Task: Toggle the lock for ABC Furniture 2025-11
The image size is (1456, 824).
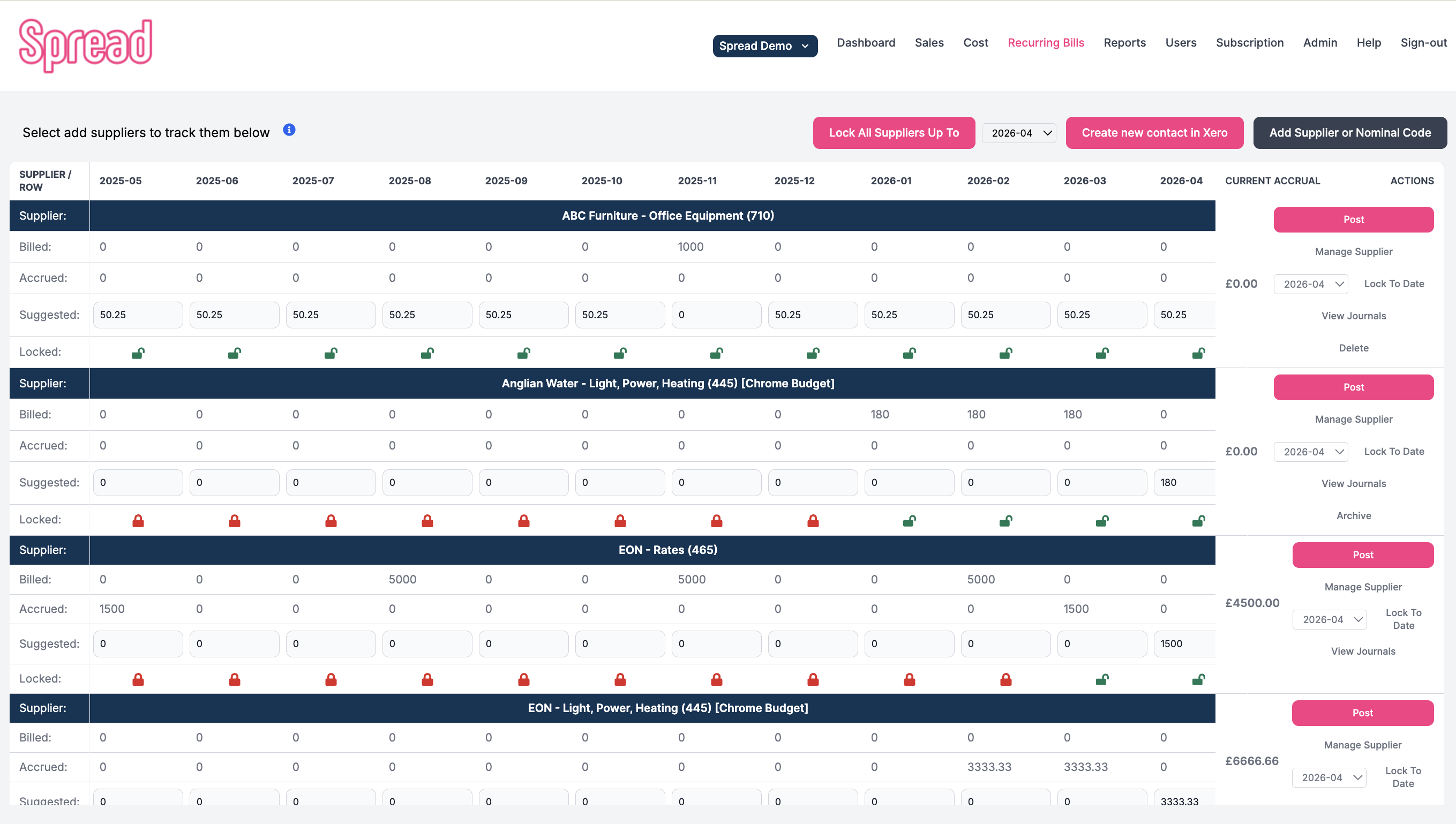Action: (716, 352)
